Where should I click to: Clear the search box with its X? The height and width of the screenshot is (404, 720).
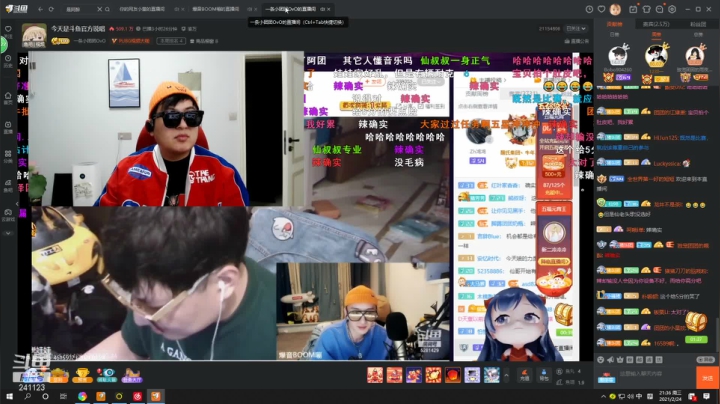100,9
